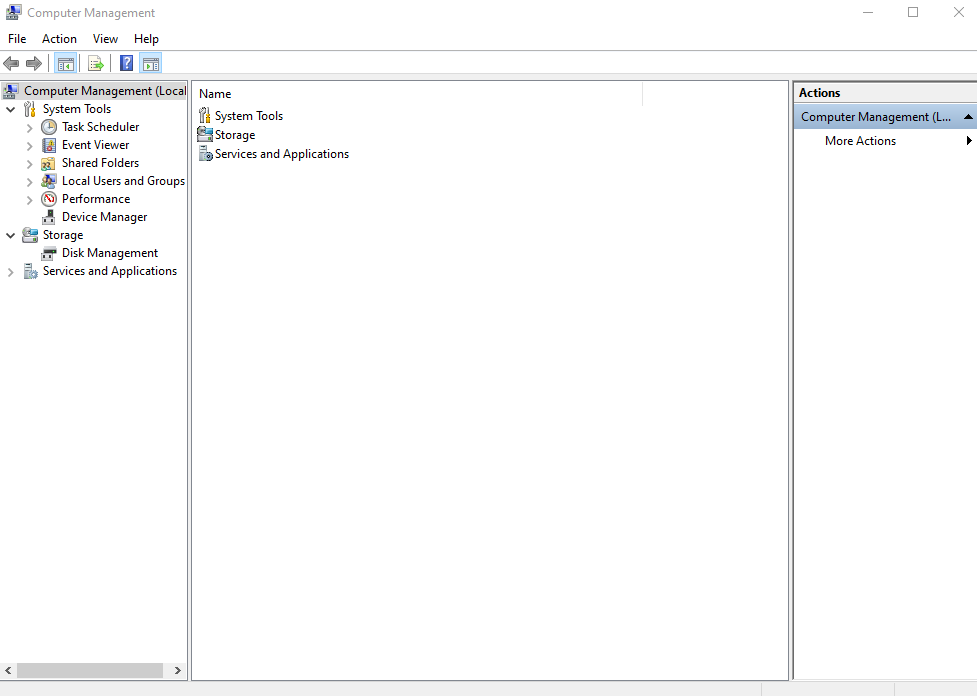Click the Back navigation arrow
977x696 pixels.
pos(11,62)
